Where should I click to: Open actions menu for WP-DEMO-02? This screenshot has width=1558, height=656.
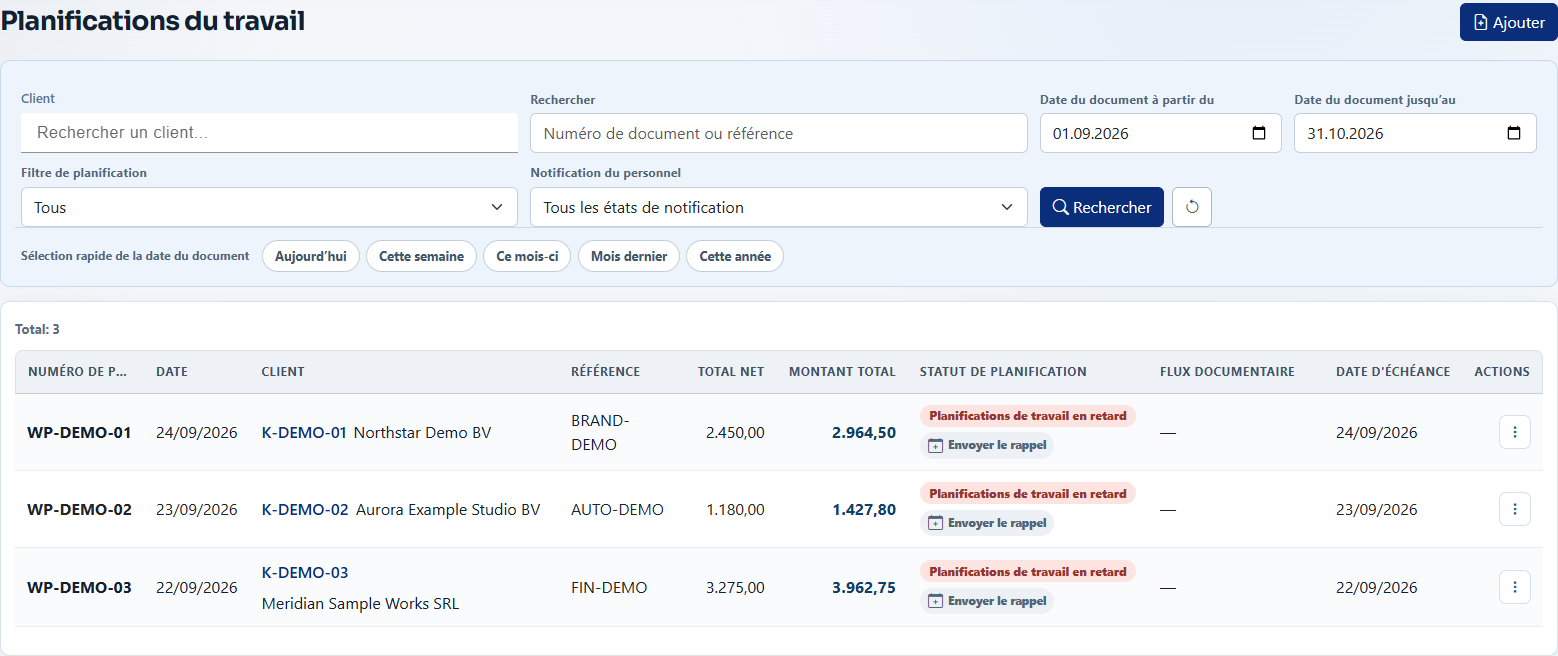point(1515,509)
